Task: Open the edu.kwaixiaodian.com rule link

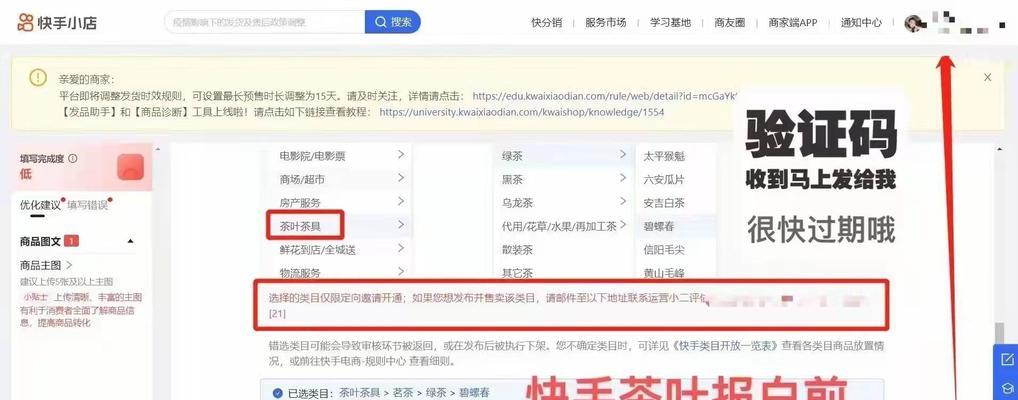Action: pos(605,96)
